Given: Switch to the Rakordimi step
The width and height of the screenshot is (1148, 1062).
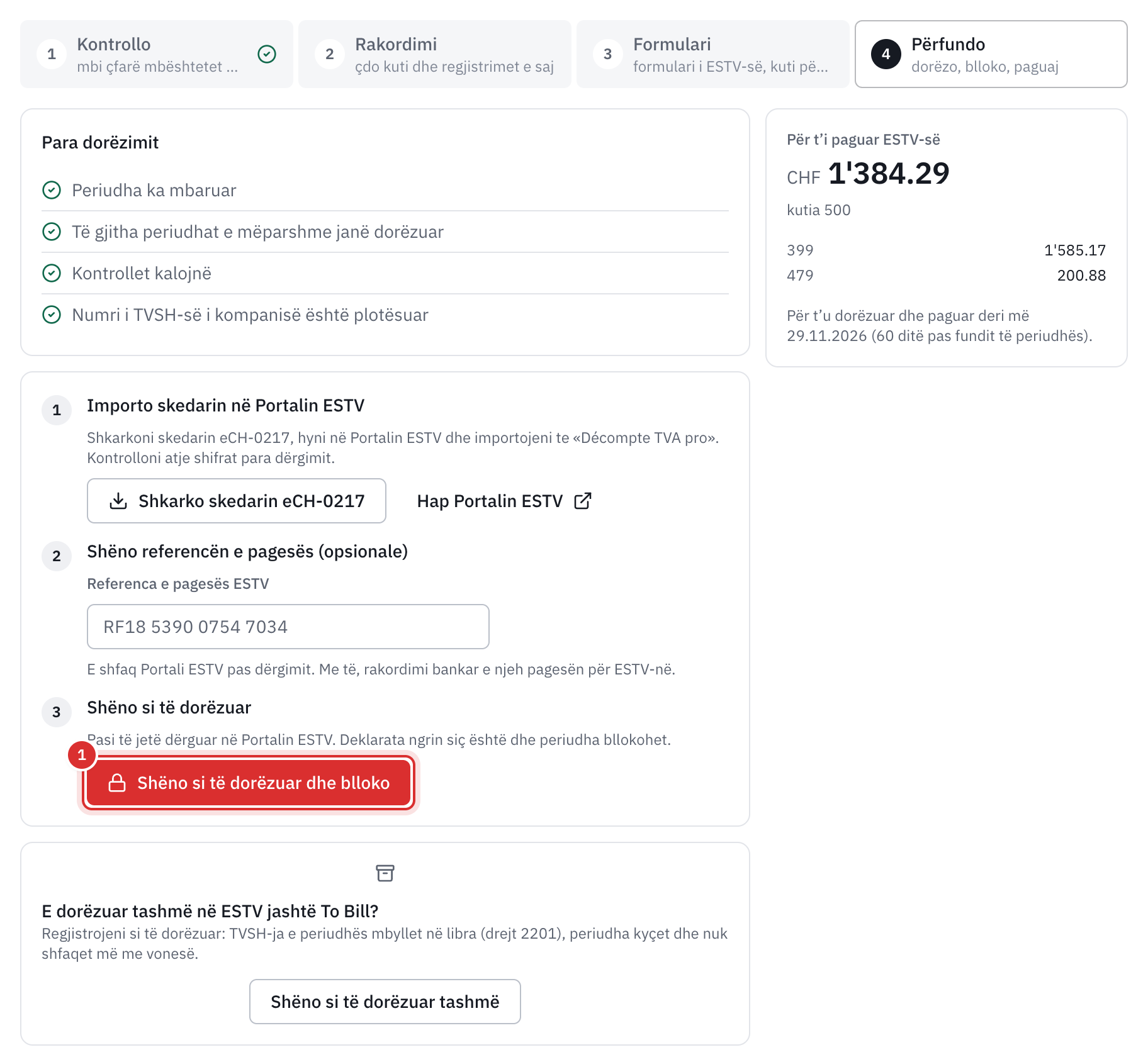Looking at the screenshot, I should click(435, 54).
